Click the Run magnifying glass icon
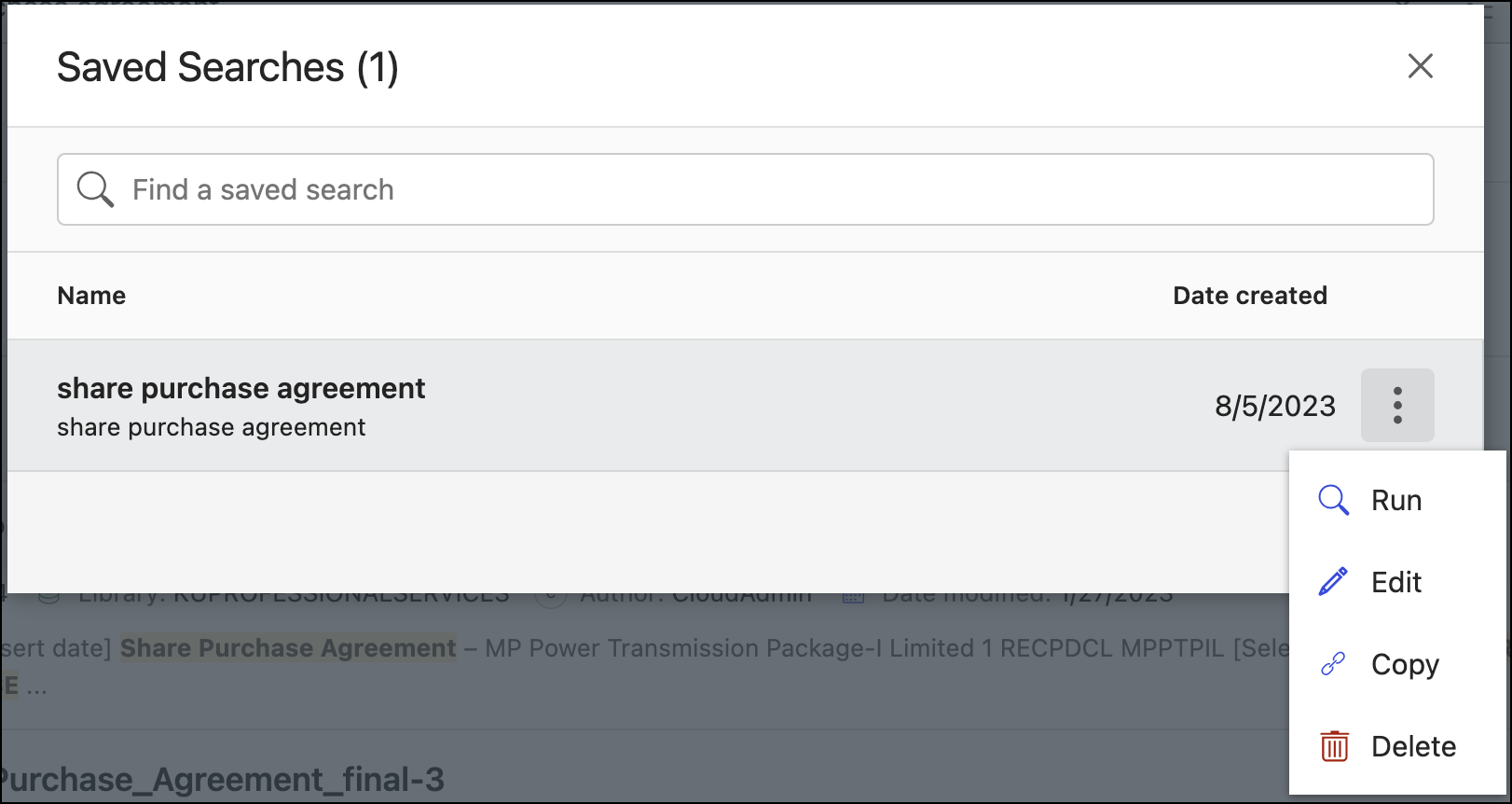Image resolution: width=1512 pixels, height=804 pixels. 1333,501
